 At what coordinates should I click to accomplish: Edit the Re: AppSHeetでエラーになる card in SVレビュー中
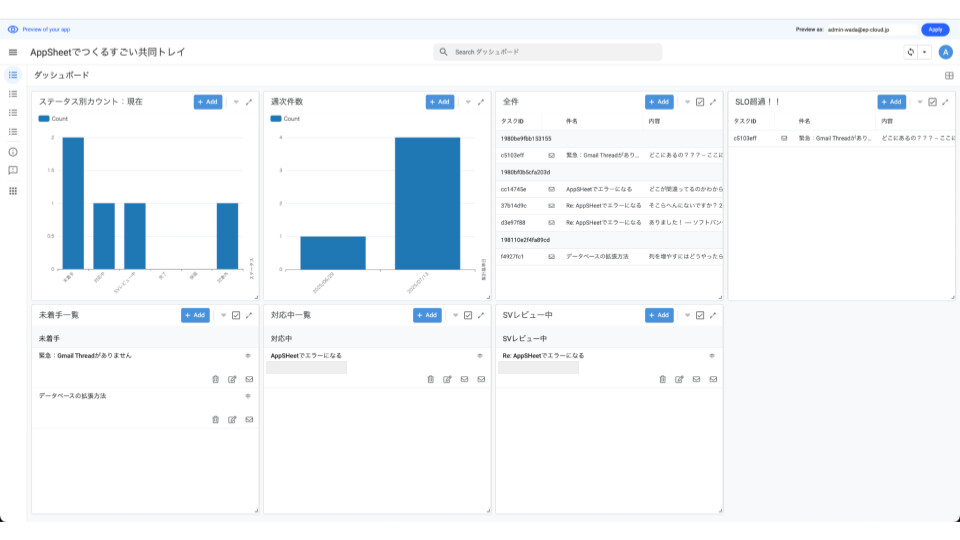point(680,380)
